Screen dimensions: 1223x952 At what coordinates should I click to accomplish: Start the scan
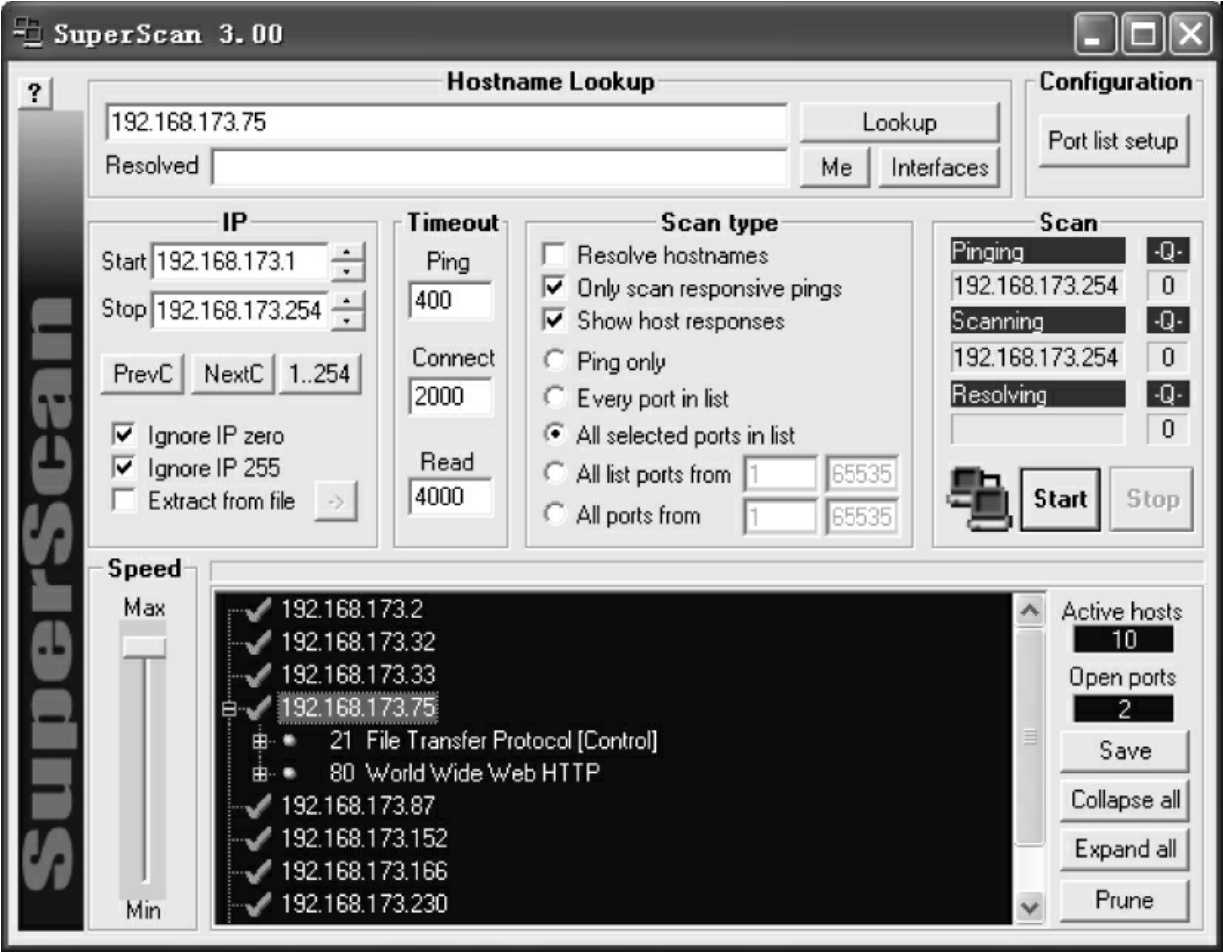[1060, 498]
